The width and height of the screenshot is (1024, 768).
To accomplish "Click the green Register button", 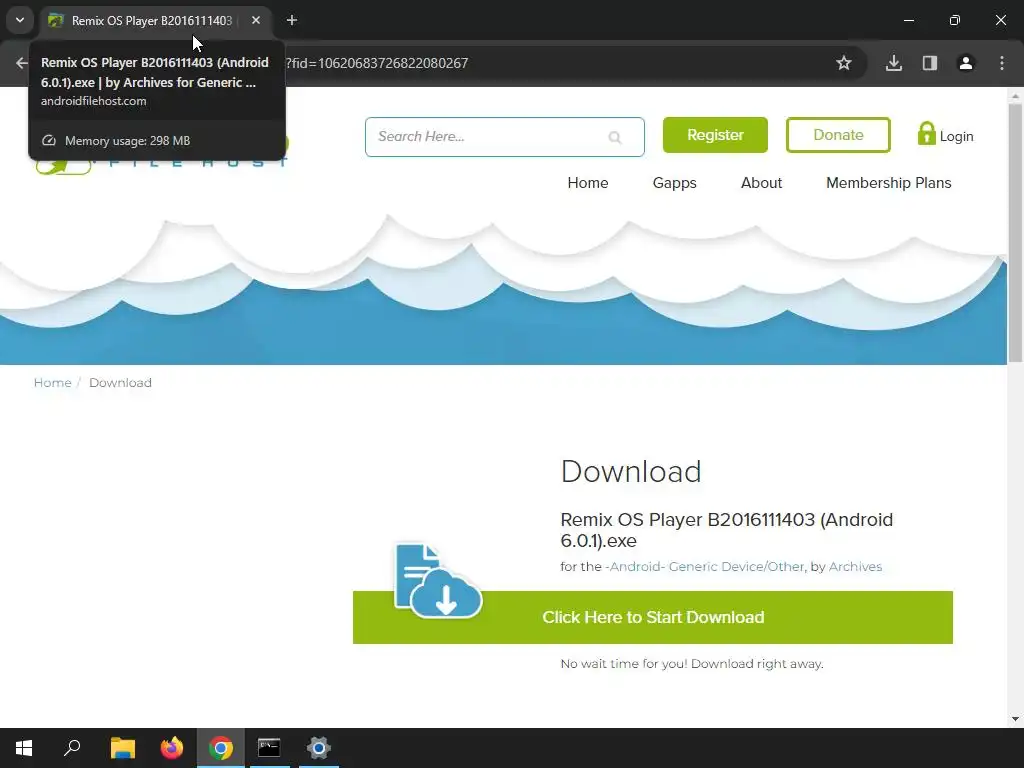I will (x=715, y=135).
